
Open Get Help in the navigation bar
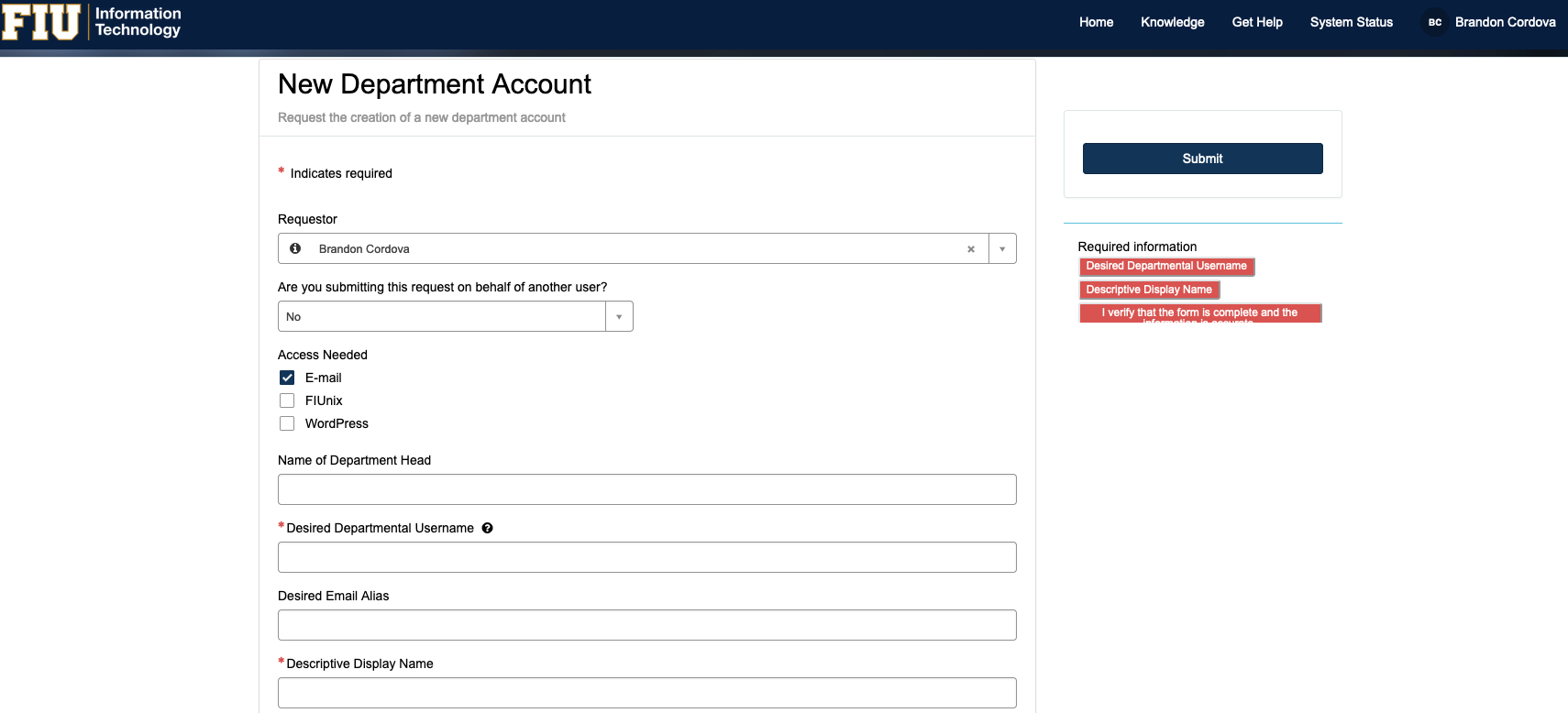(1257, 22)
